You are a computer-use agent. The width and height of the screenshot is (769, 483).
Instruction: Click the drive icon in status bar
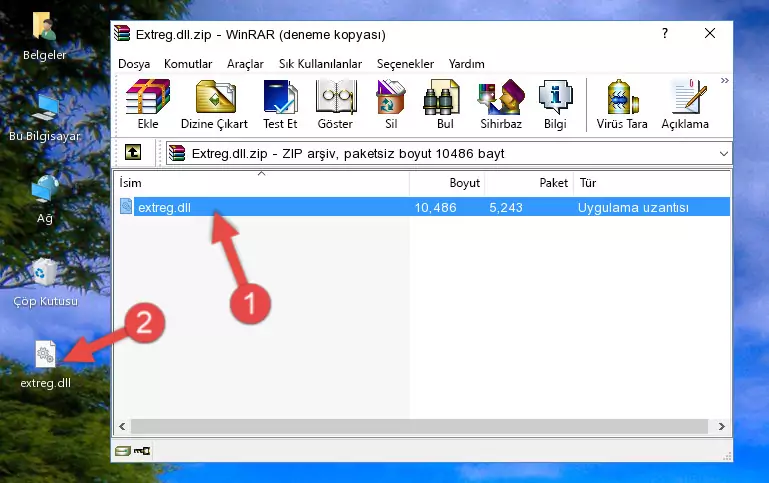(x=123, y=451)
